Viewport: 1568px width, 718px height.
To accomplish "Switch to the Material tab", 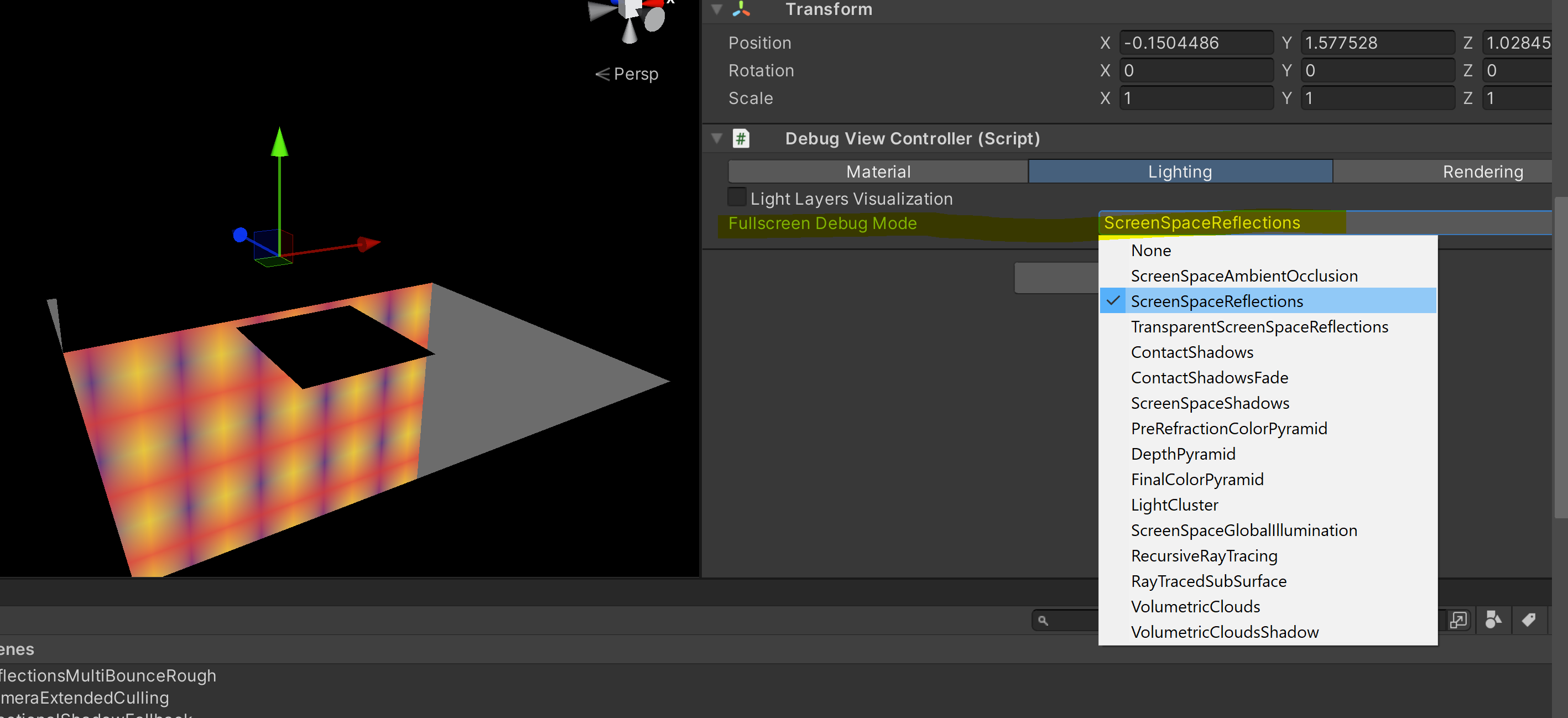I will click(x=878, y=171).
